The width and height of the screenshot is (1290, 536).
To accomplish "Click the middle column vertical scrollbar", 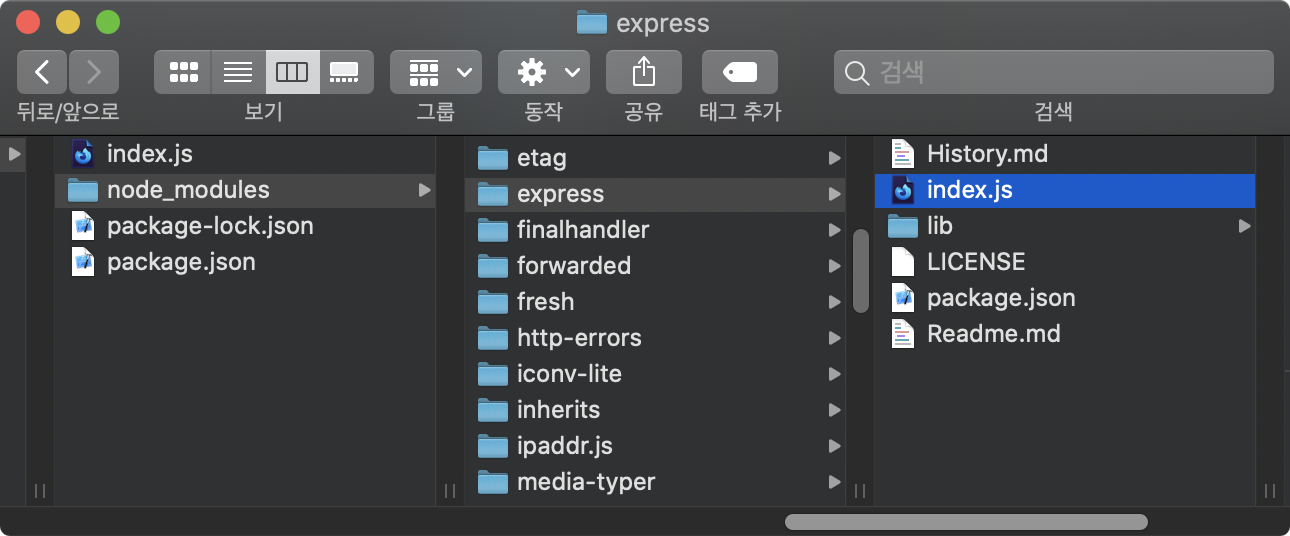I will [x=860, y=270].
